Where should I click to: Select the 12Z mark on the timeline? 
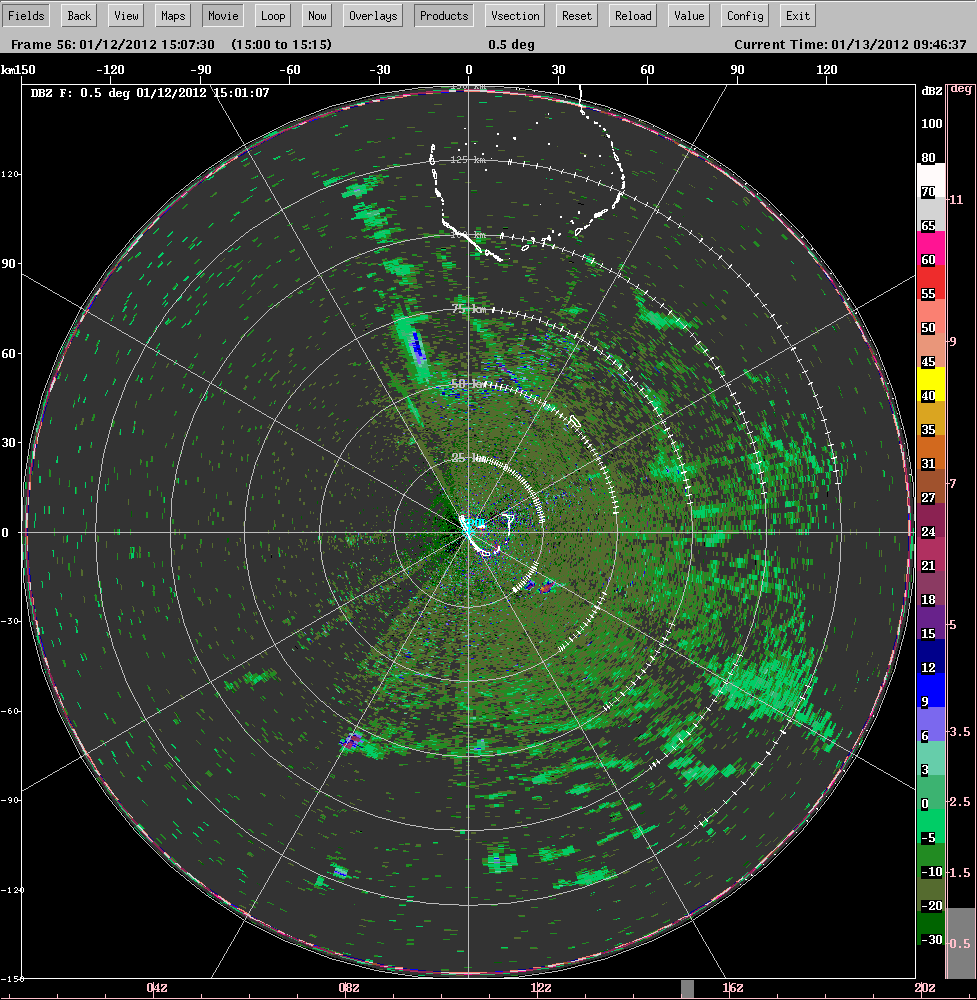[541, 988]
